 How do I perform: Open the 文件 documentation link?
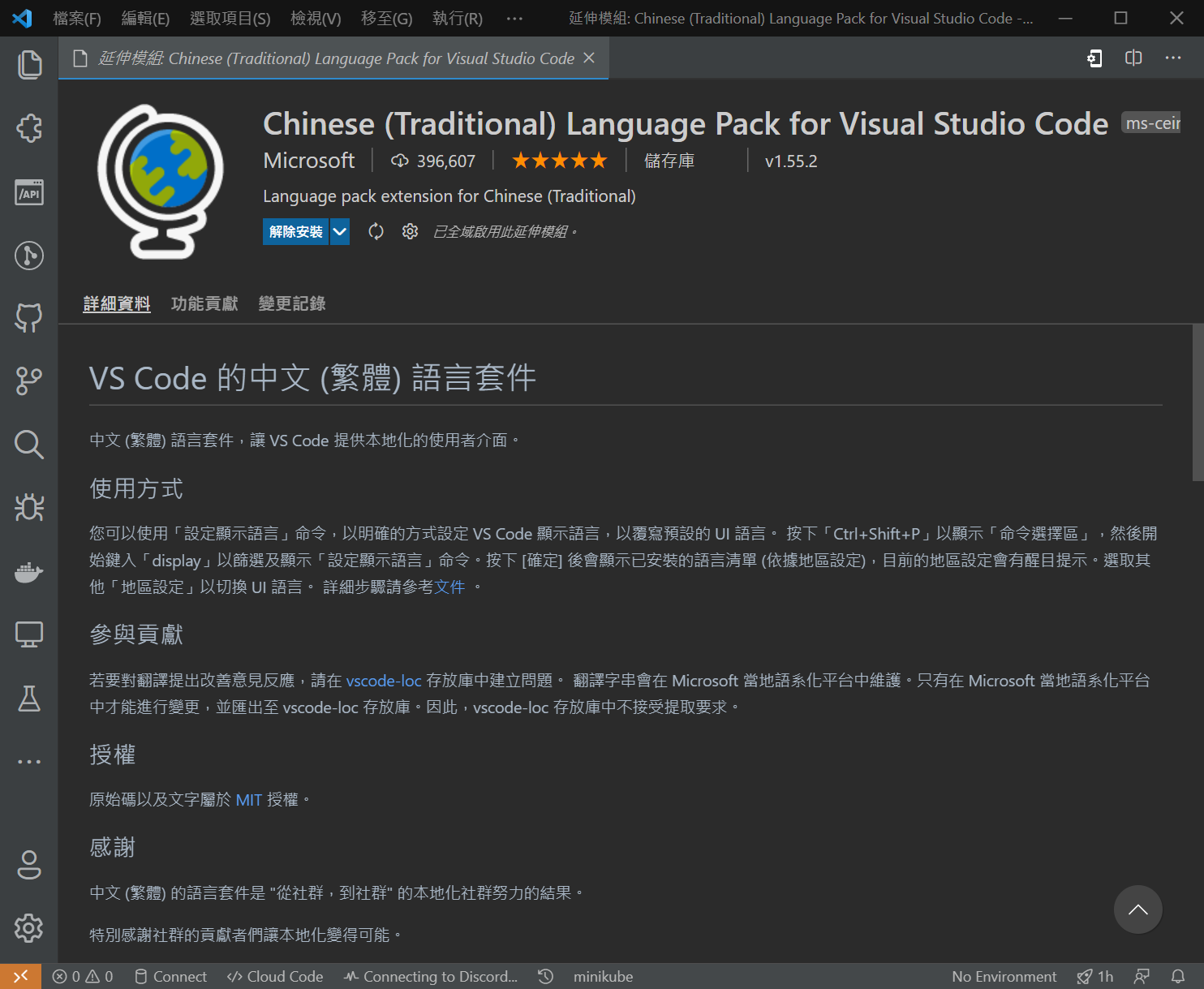click(x=449, y=587)
